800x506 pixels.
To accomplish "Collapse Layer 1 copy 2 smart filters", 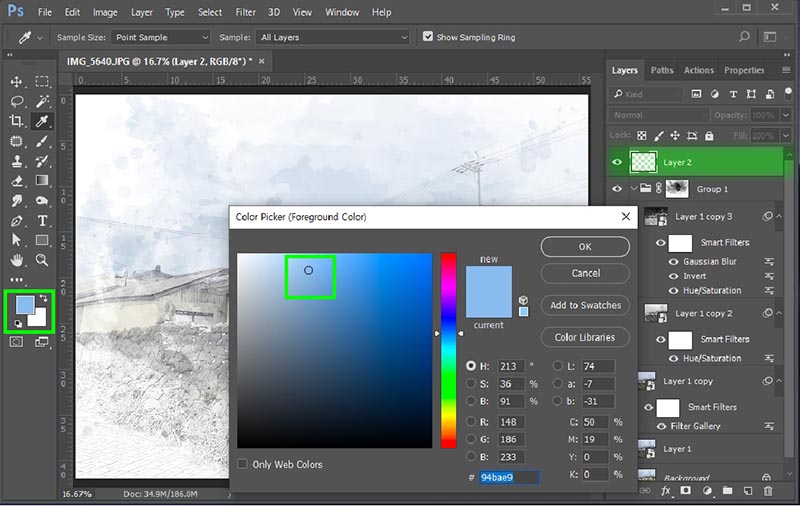I will (x=779, y=313).
